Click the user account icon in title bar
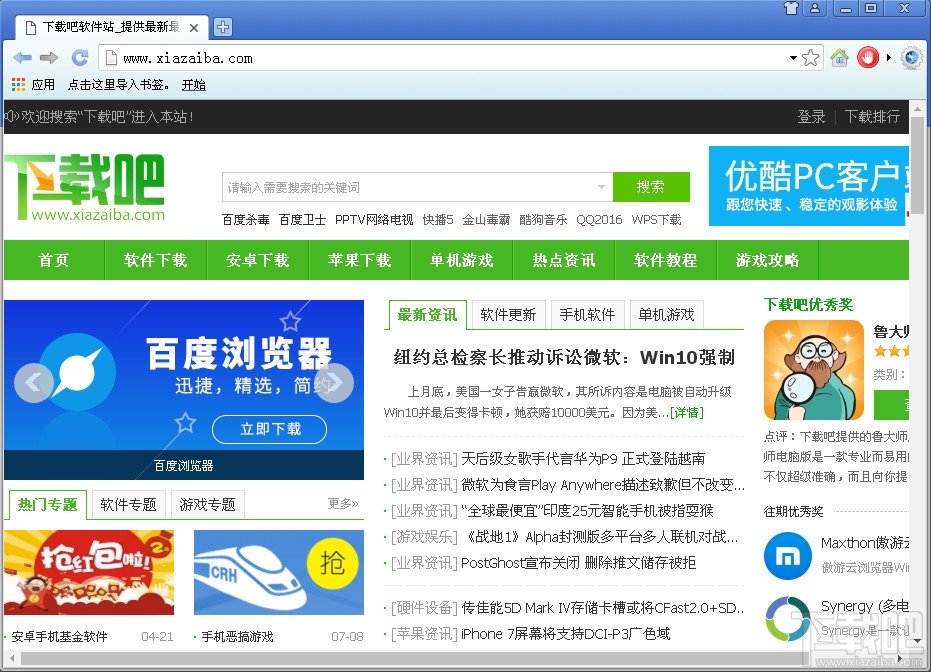The width and height of the screenshot is (931, 672). click(x=815, y=8)
